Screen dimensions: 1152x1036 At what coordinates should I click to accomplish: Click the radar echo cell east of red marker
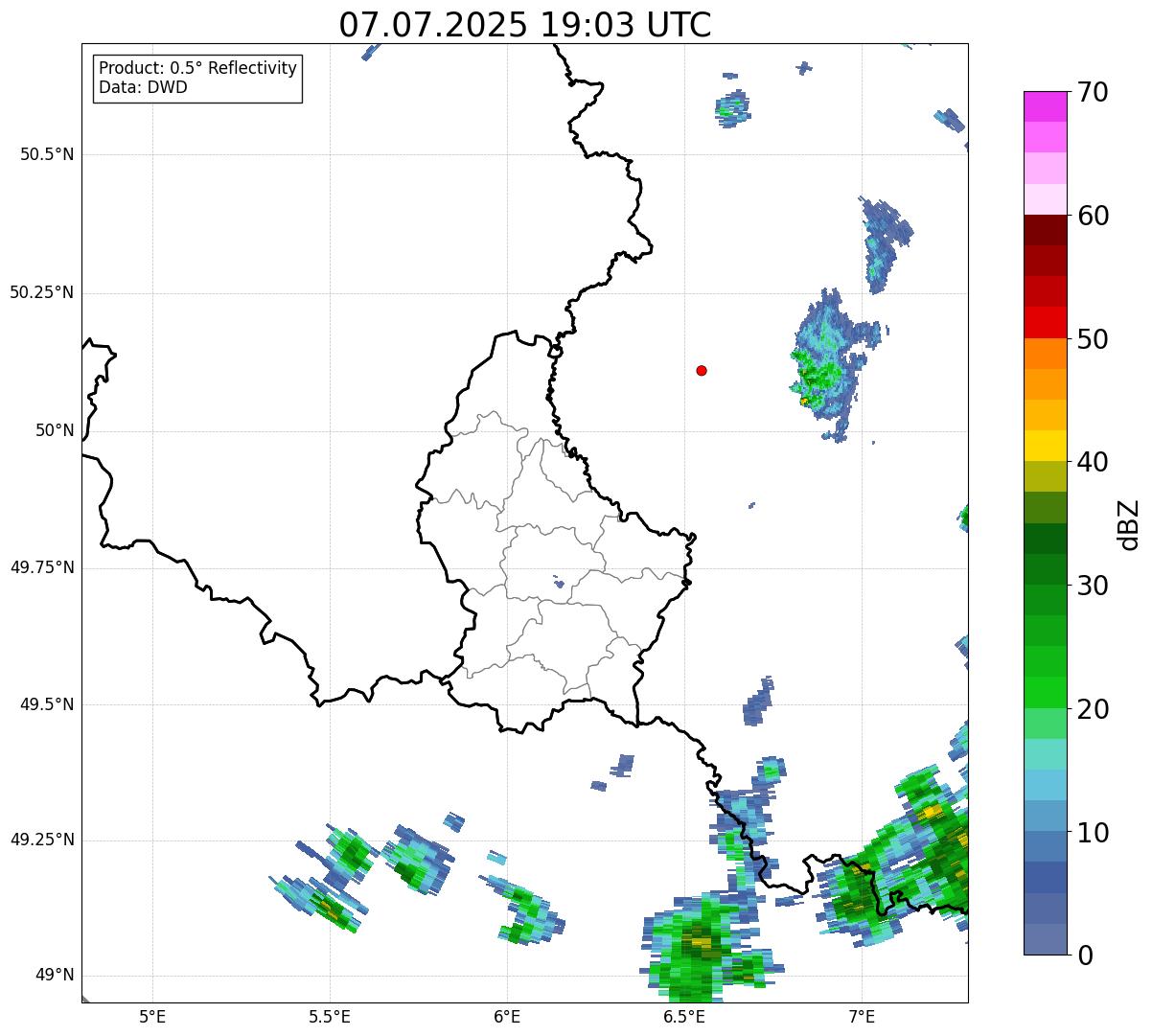[x=829, y=364]
